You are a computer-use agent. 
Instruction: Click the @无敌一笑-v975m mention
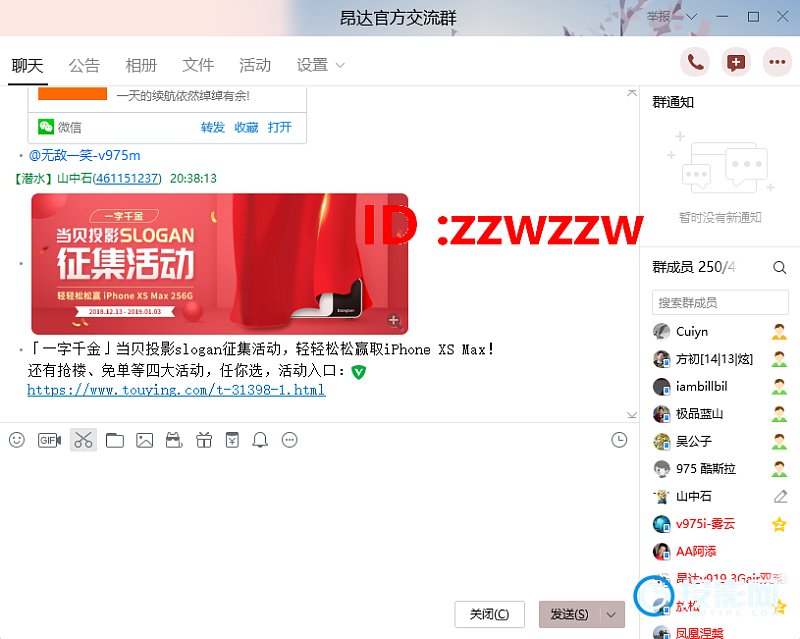pyautogui.click(x=84, y=155)
